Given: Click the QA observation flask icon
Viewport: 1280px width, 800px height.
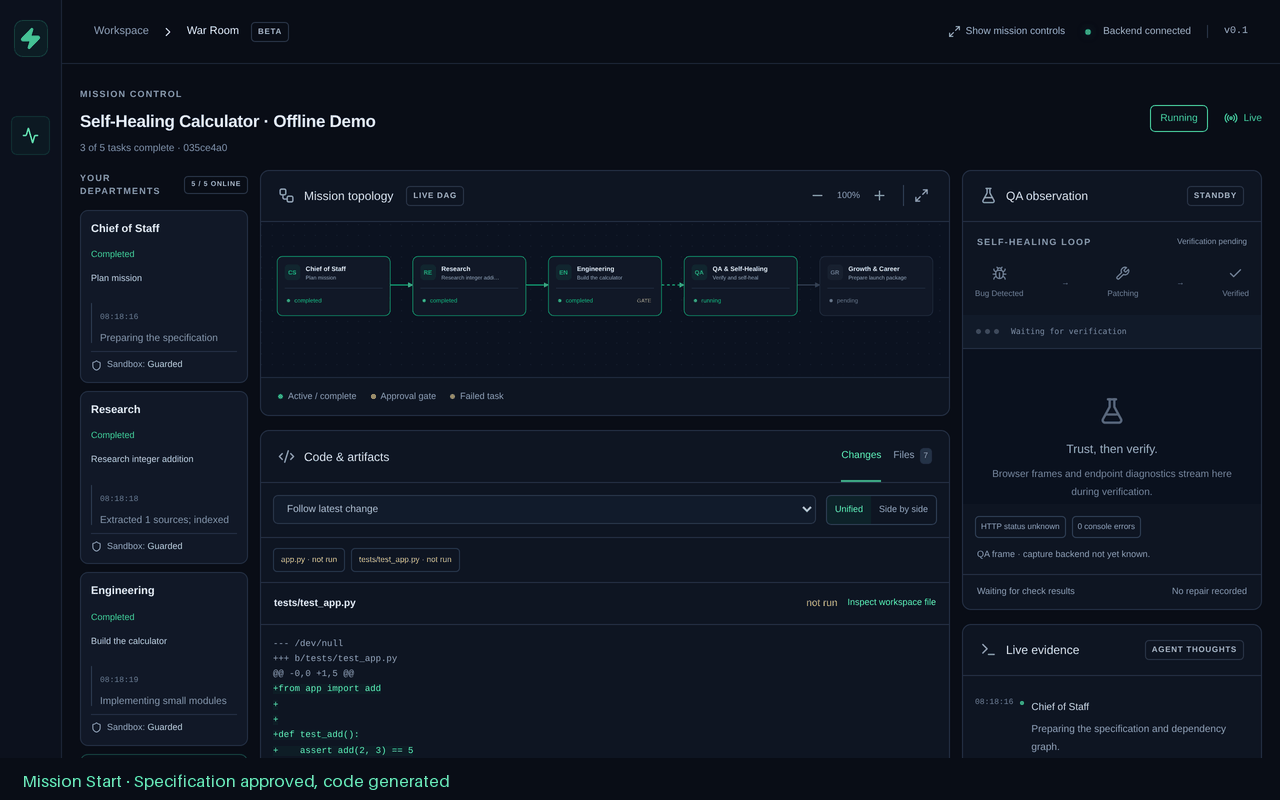Looking at the screenshot, I should click(x=988, y=196).
